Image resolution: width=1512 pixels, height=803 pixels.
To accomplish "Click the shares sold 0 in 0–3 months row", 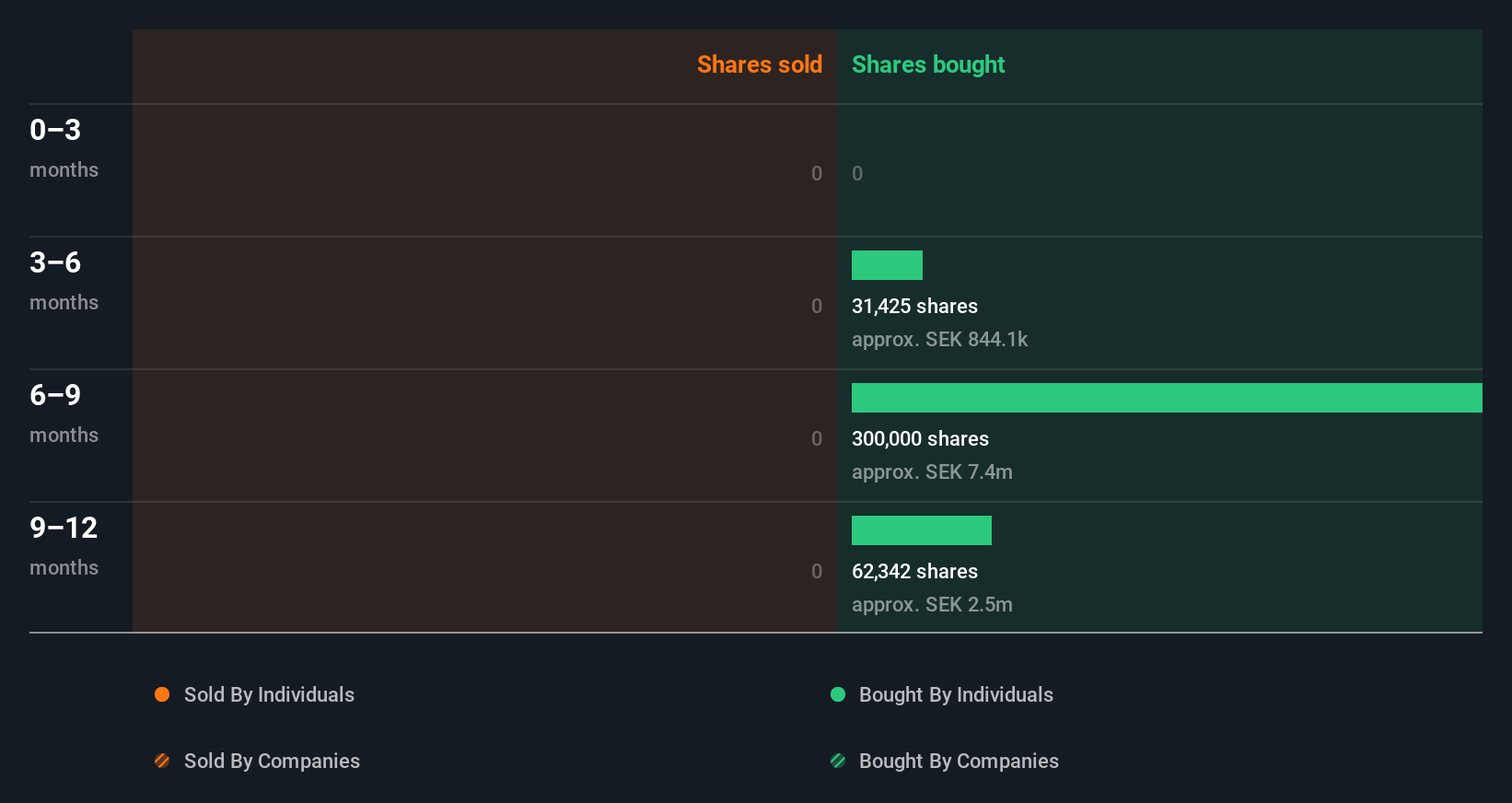I will [817, 173].
